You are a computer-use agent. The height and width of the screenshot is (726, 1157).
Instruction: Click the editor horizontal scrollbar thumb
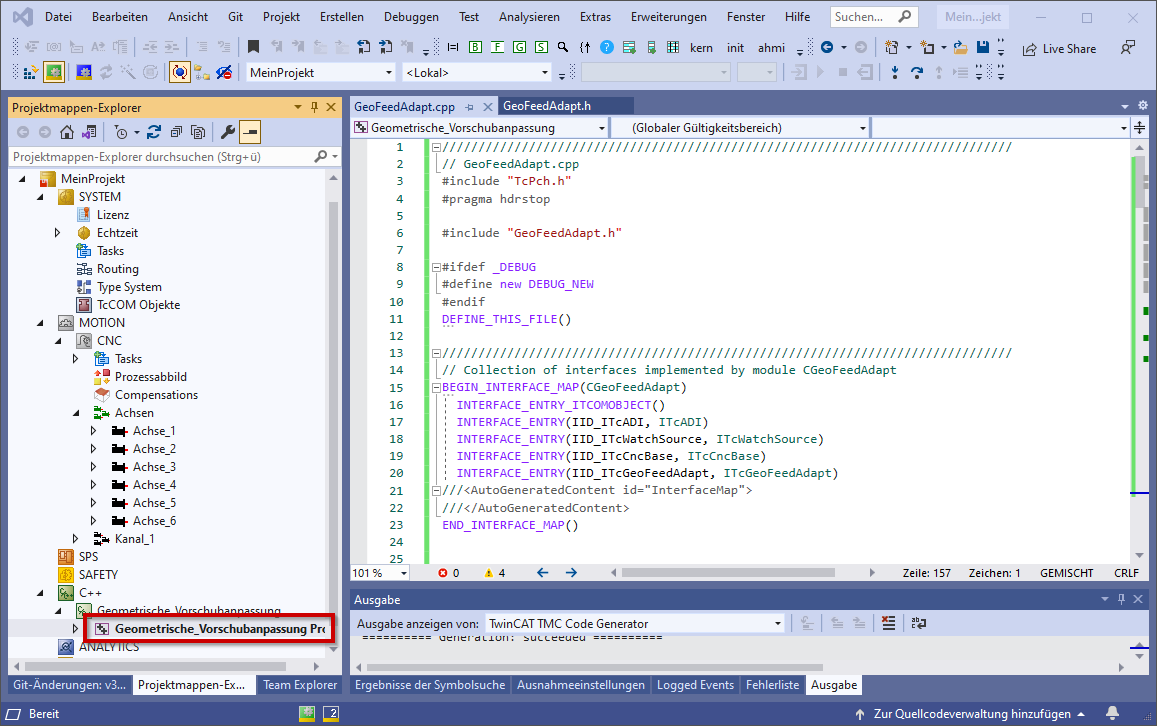coord(728,573)
